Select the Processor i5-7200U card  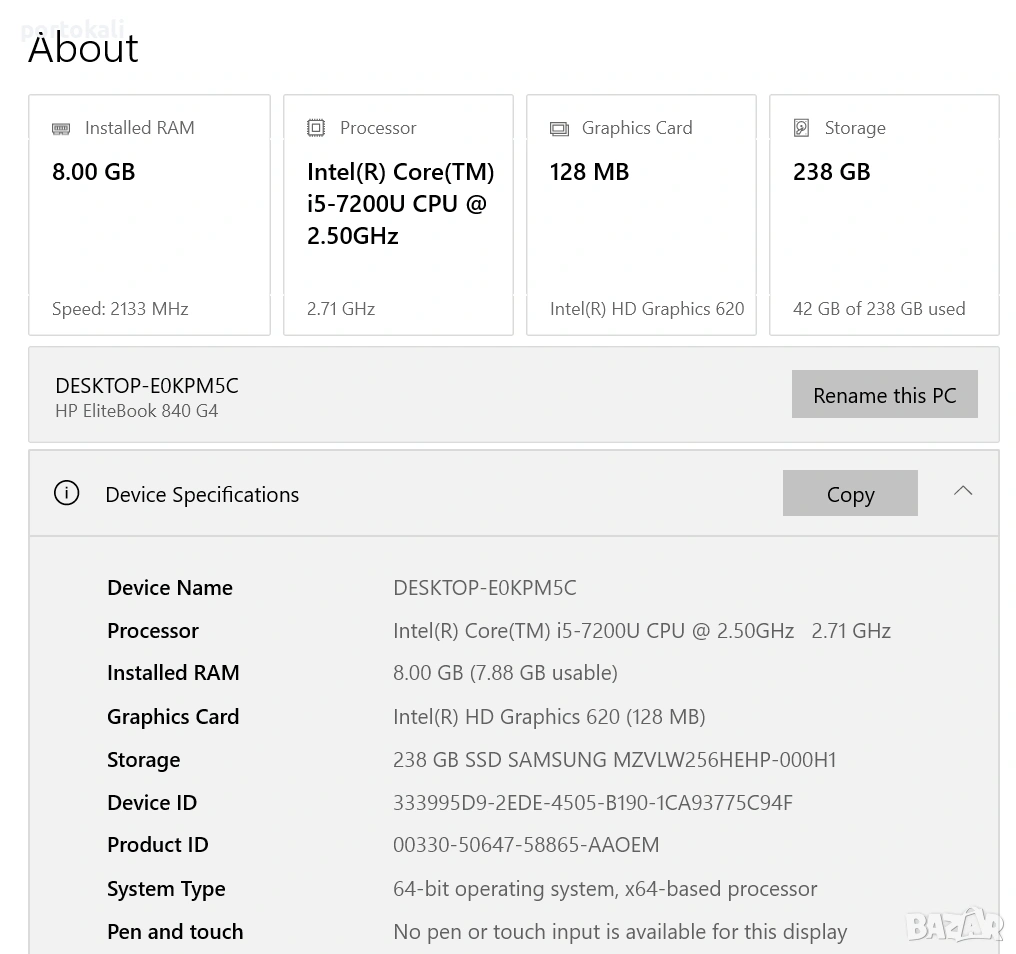coord(398,215)
